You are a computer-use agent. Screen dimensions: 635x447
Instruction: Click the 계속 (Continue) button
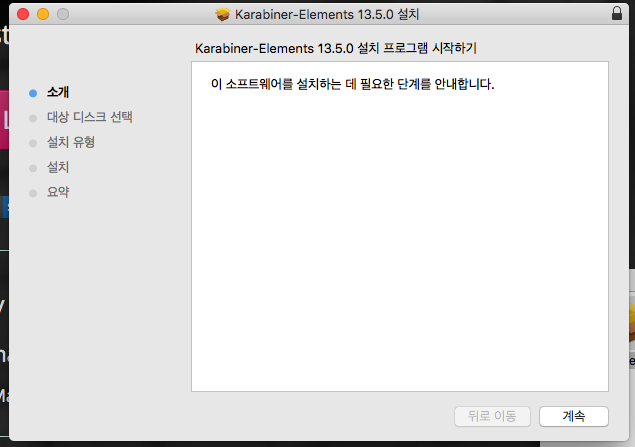pyautogui.click(x=573, y=416)
